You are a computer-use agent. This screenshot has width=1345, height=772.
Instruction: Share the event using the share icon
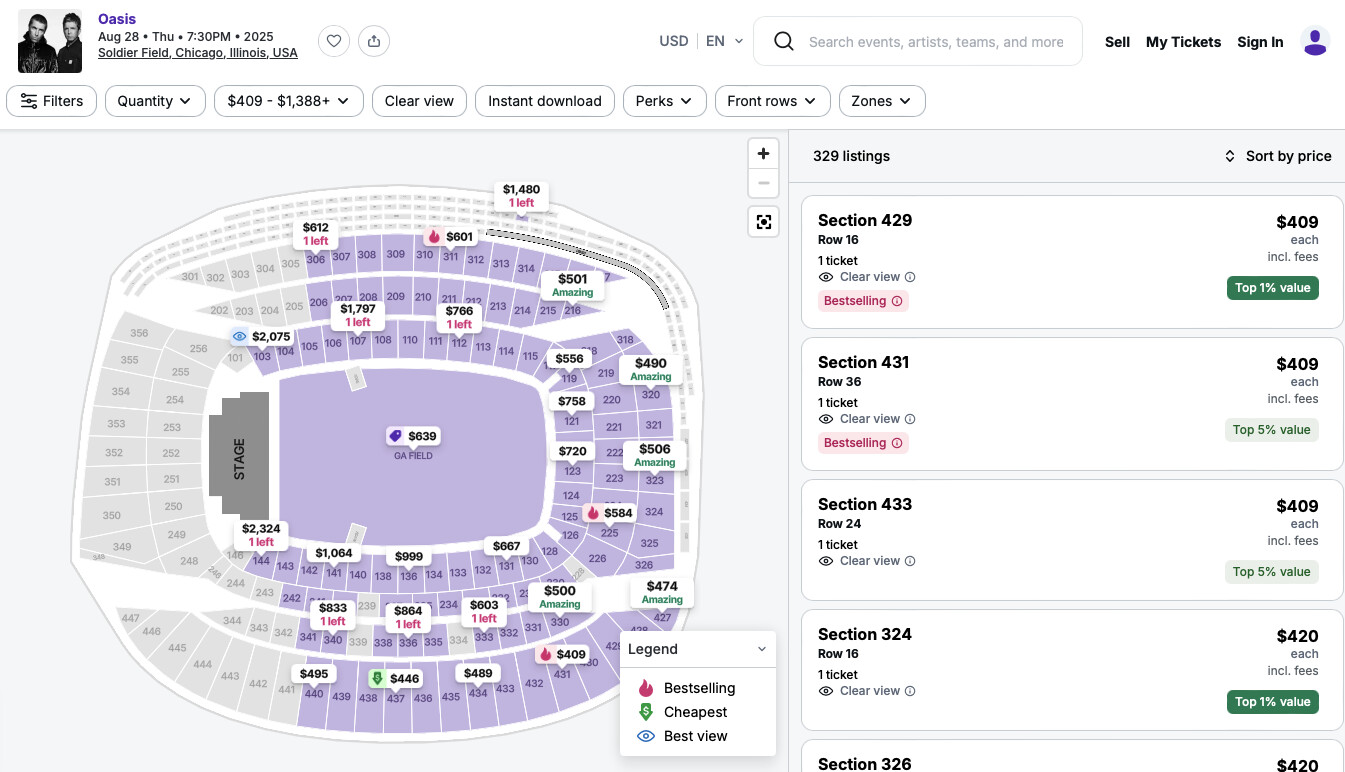[374, 41]
